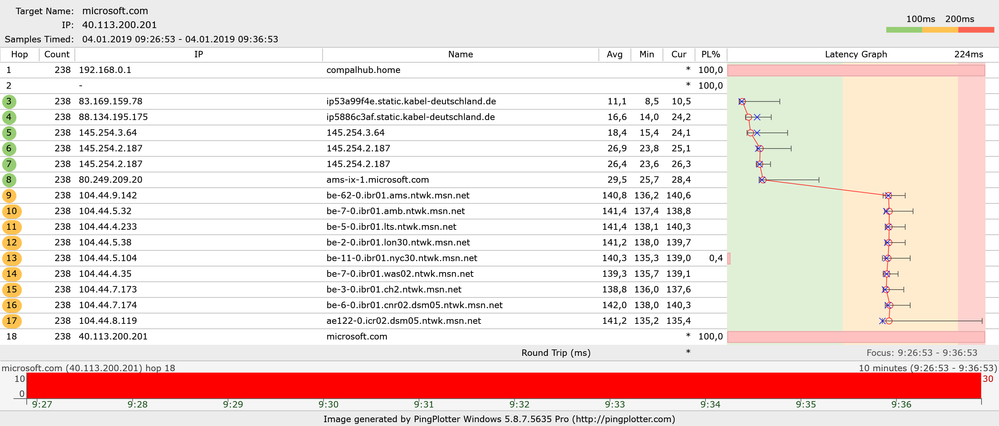Click the 9:30 timeline tick label
The image size is (999, 426).
point(328,404)
